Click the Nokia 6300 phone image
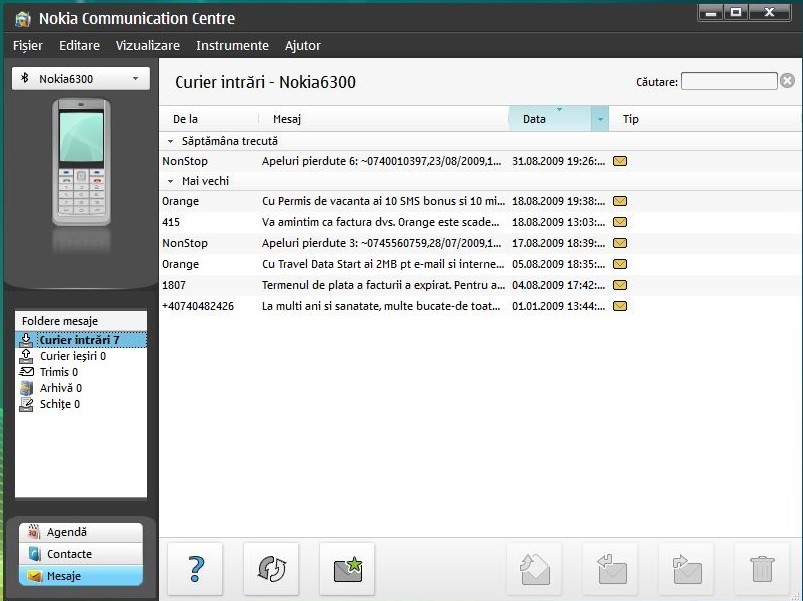The height and width of the screenshot is (601, 803). tap(81, 162)
